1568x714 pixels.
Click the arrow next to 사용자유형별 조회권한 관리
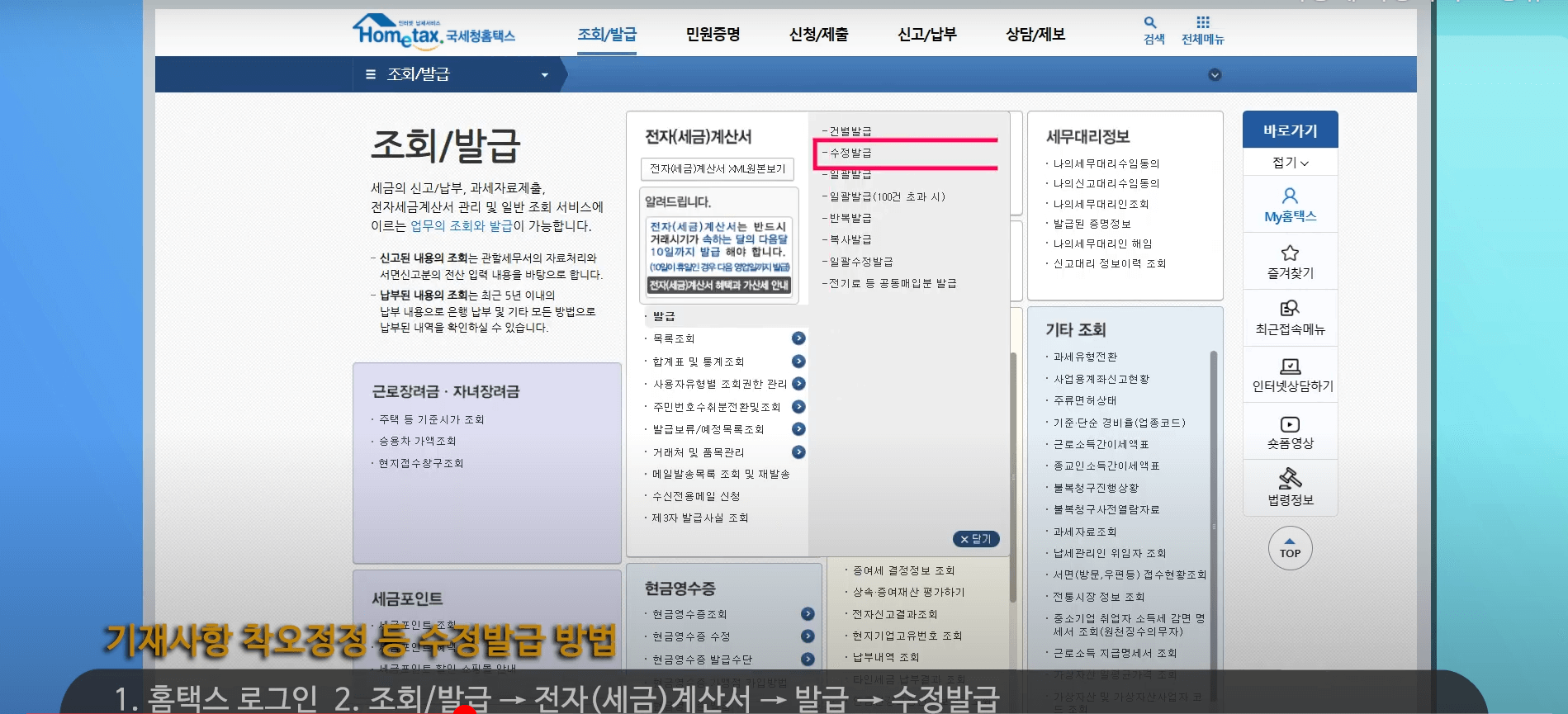click(798, 384)
